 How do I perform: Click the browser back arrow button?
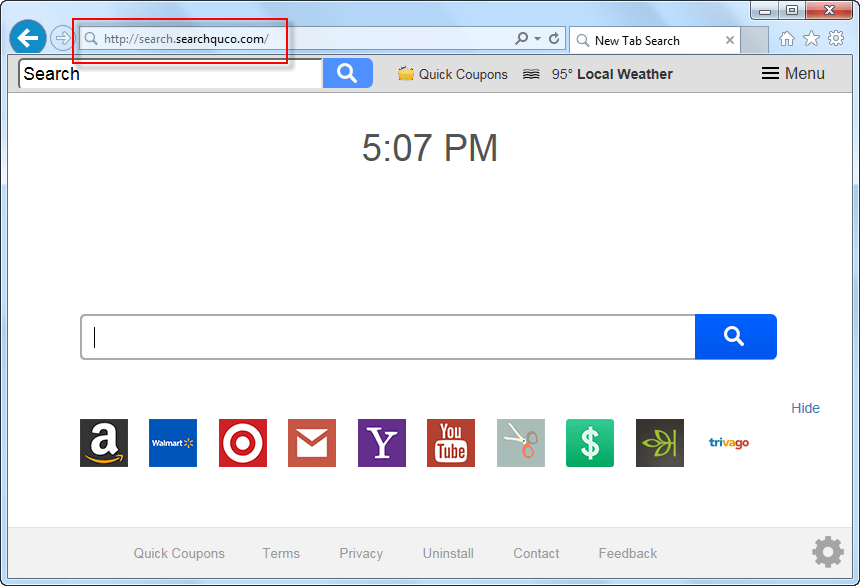click(x=27, y=38)
